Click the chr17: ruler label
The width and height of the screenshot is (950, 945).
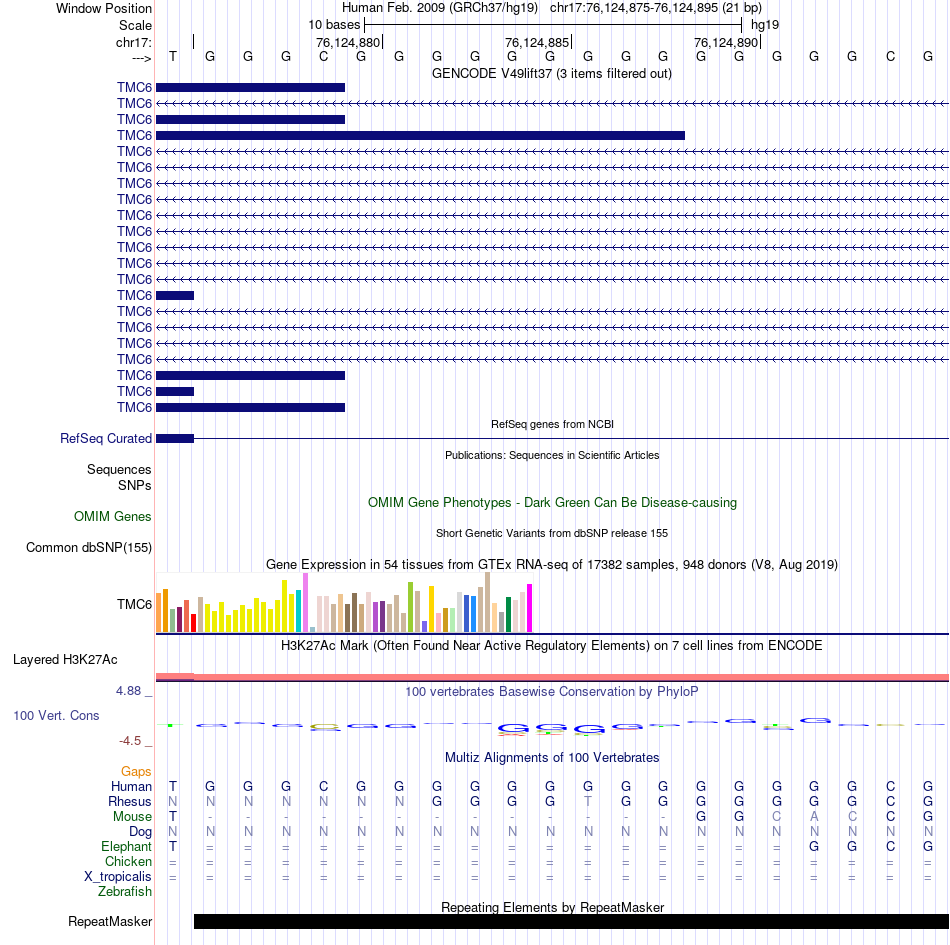(x=133, y=42)
